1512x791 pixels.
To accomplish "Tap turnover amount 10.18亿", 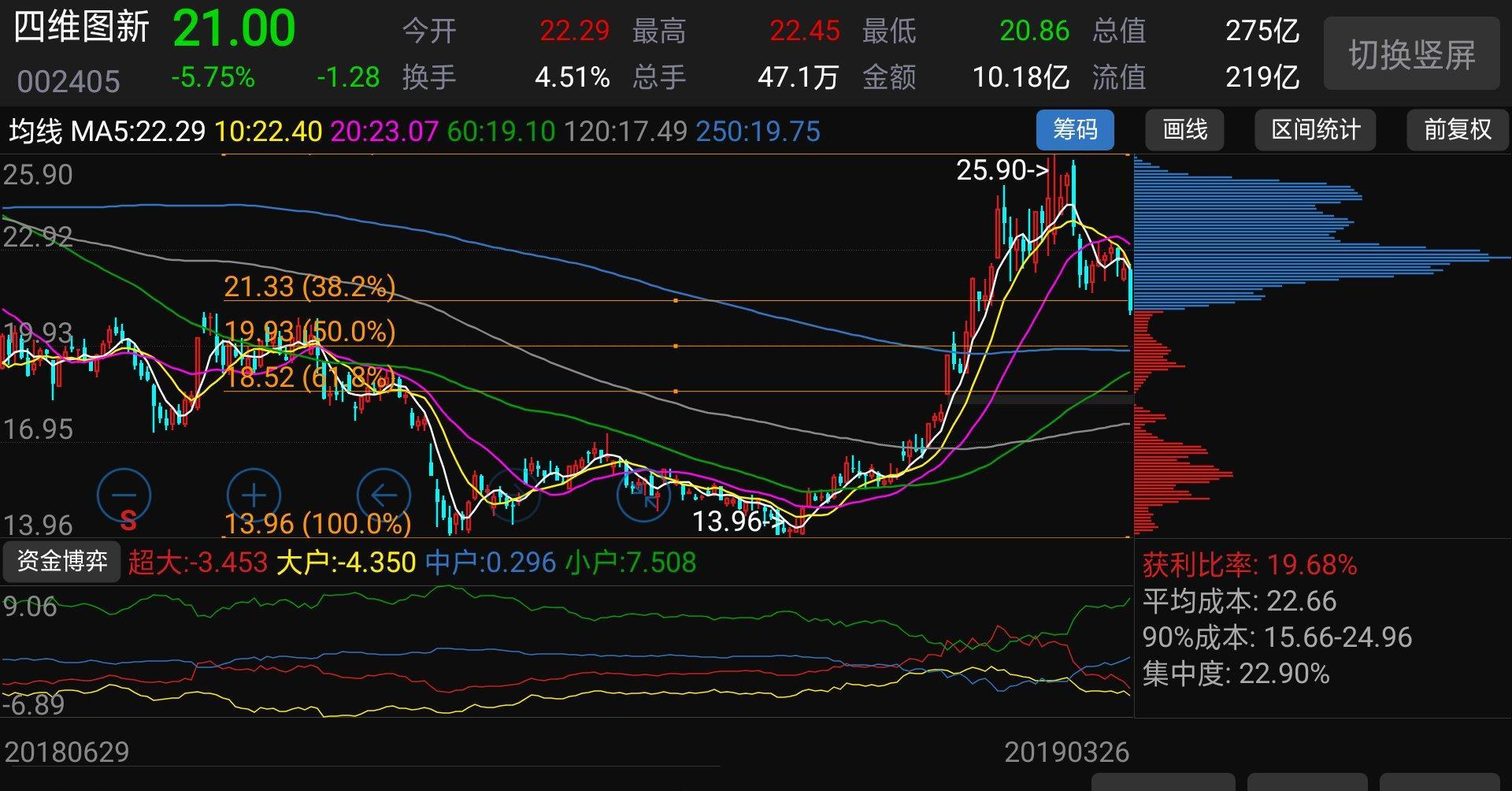I will [x=1021, y=77].
